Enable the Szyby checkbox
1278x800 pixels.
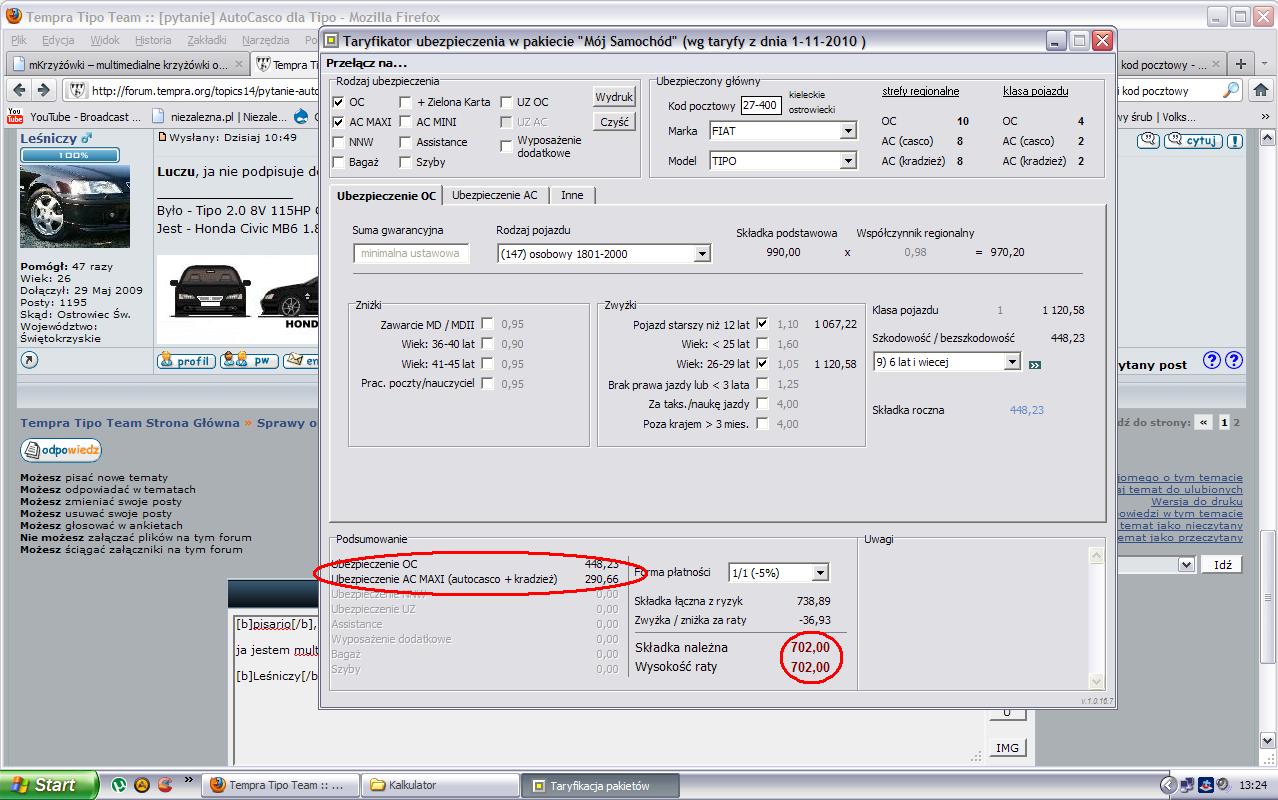coord(405,162)
